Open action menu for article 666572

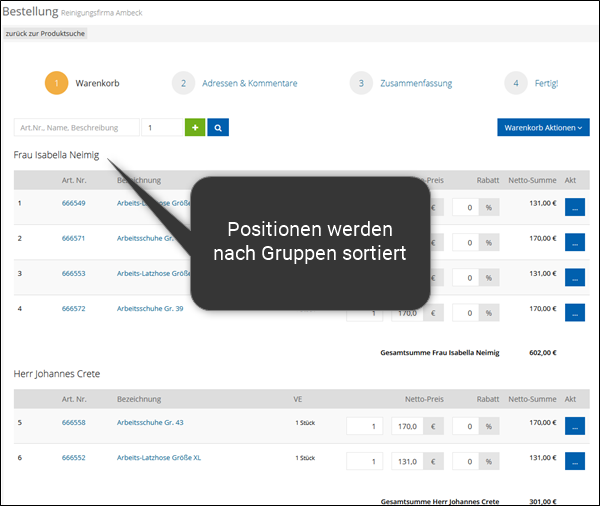click(x=577, y=313)
